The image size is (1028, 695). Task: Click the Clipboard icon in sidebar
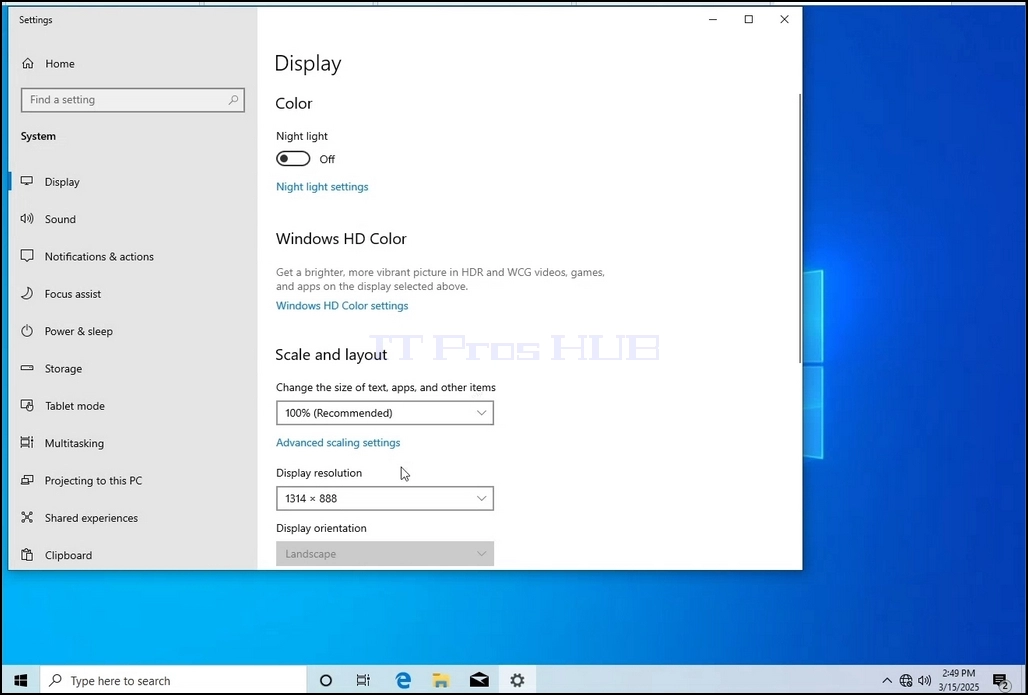(27, 555)
